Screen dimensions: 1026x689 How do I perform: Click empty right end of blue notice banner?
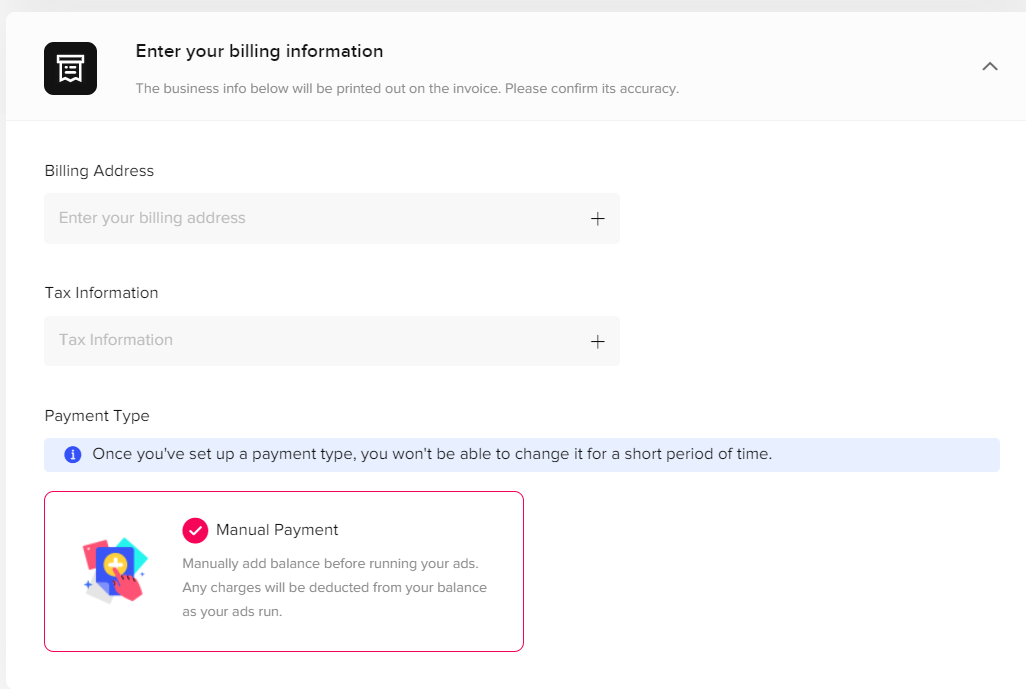(900, 455)
